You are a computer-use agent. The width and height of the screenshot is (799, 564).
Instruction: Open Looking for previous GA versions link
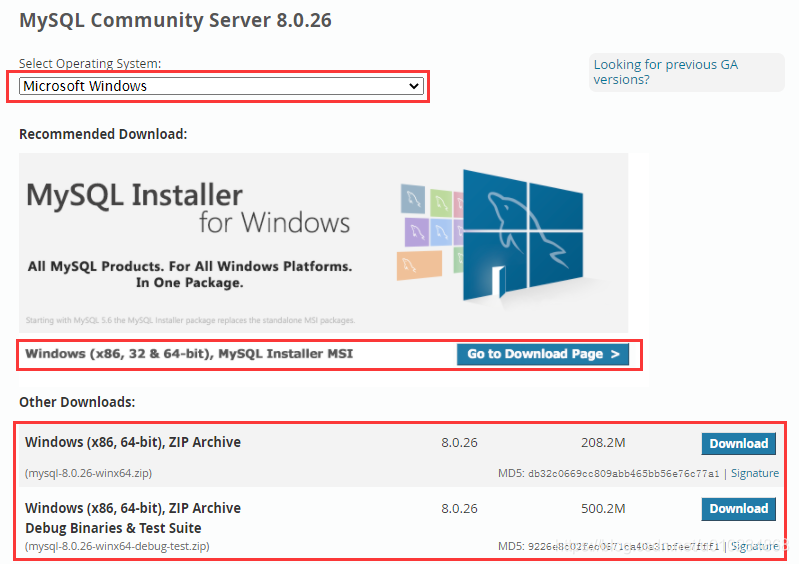click(x=665, y=72)
